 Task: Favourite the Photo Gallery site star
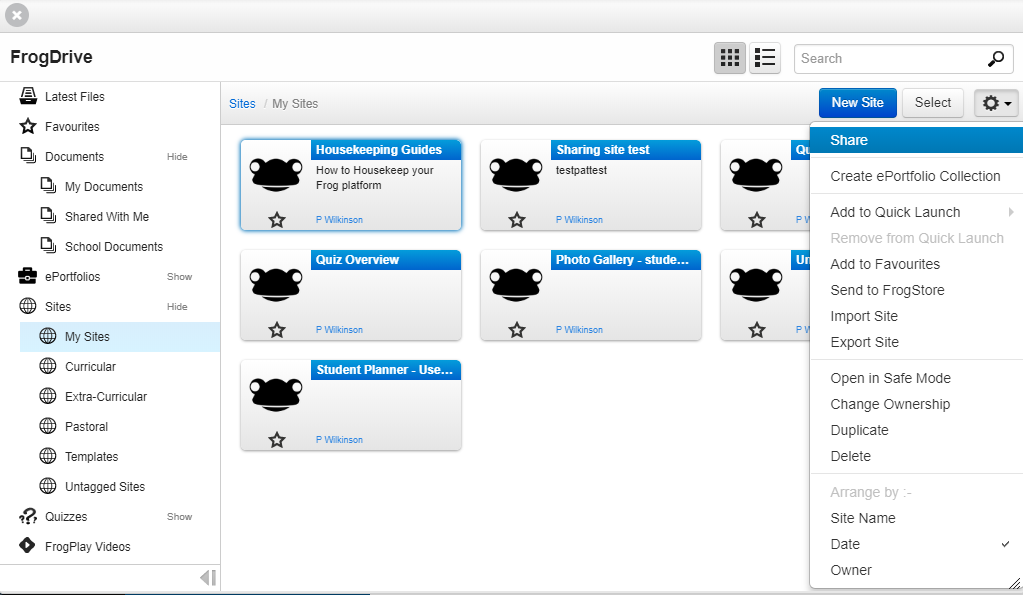tap(517, 330)
